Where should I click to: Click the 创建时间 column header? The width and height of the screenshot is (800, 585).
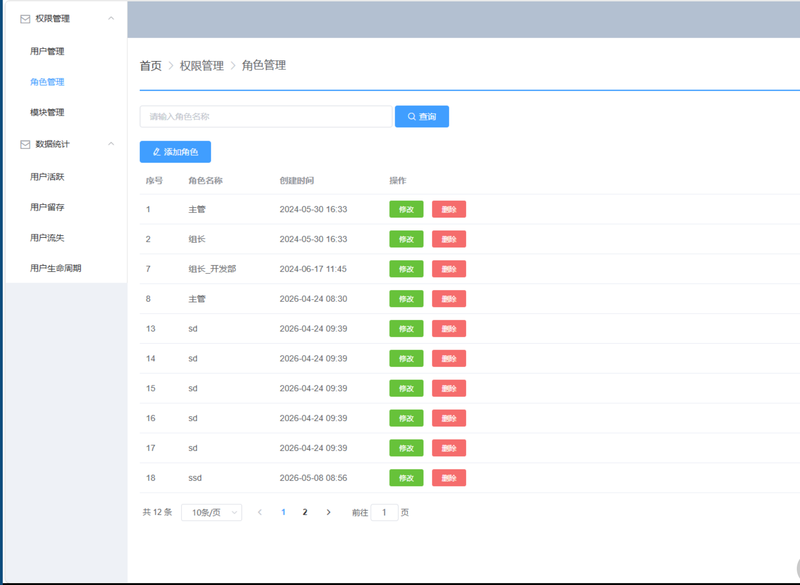coord(296,181)
